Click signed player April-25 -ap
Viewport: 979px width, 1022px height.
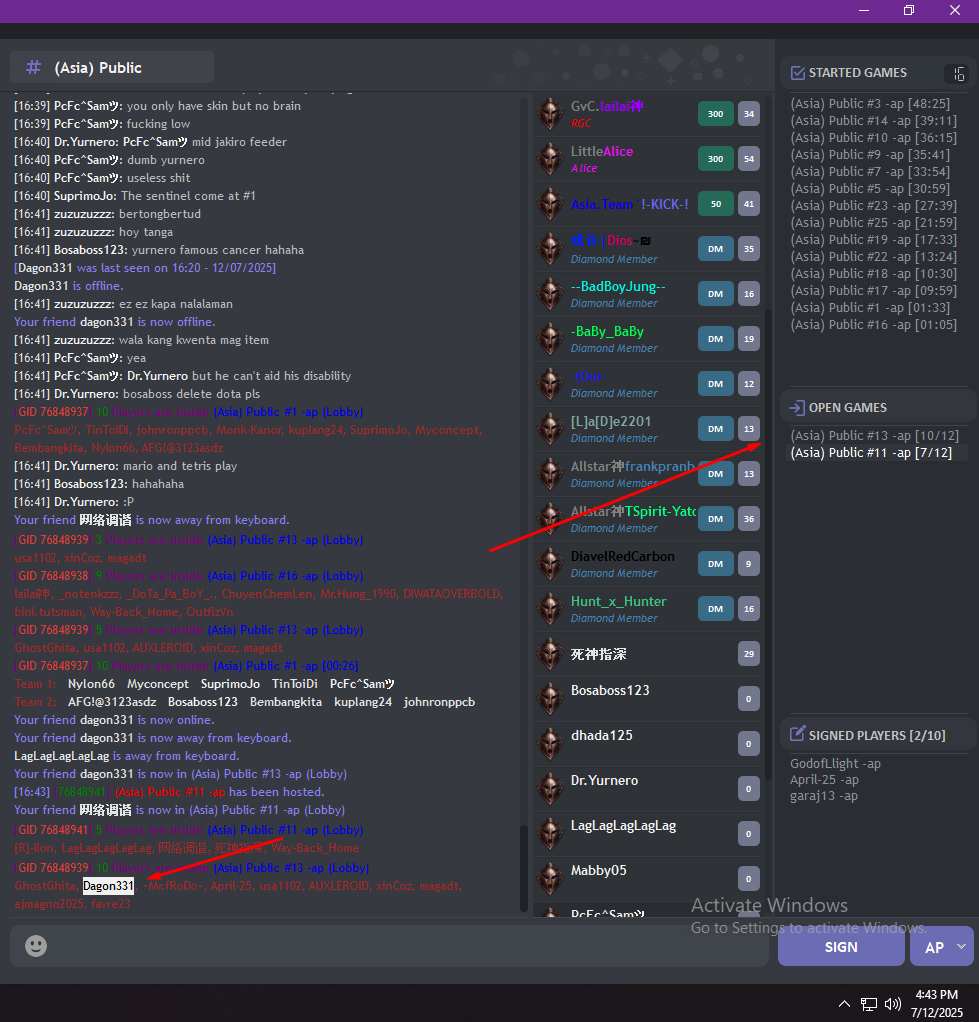coord(824,780)
